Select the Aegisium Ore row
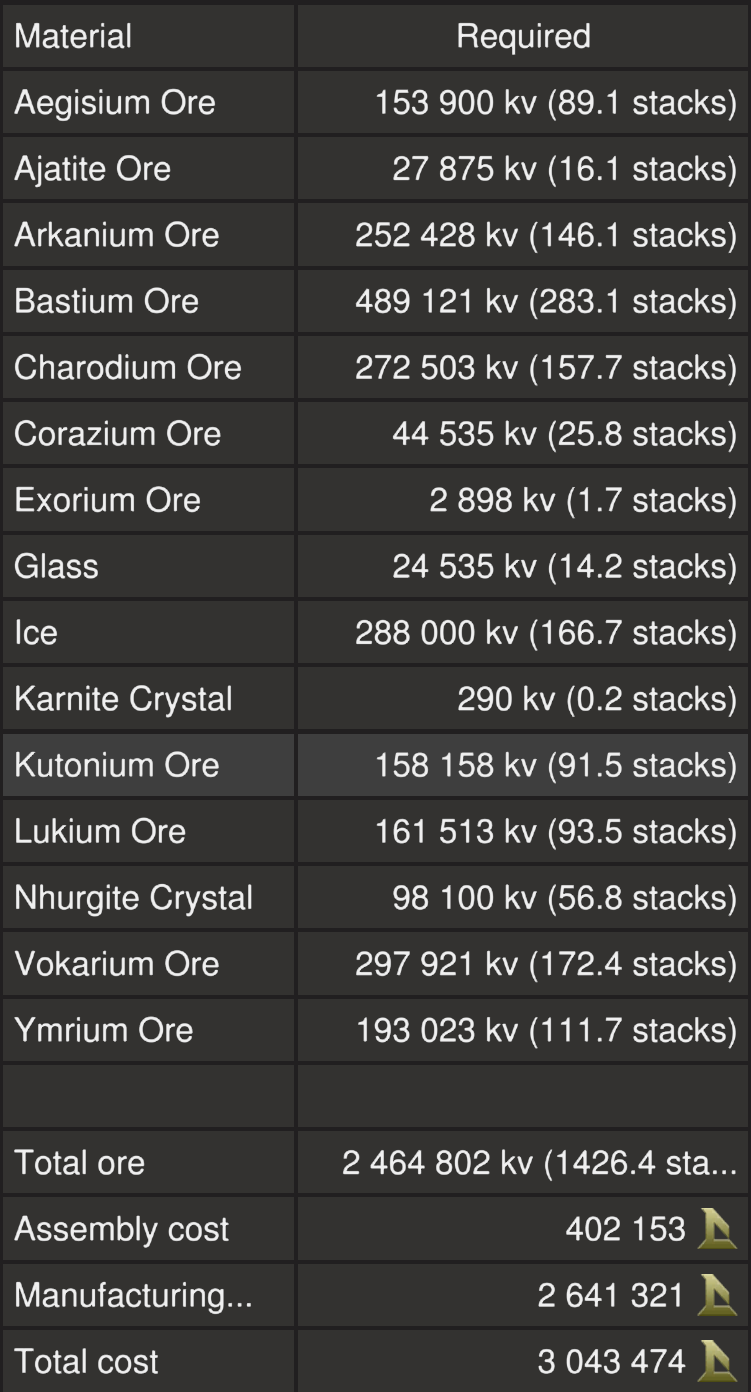Image resolution: width=751 pixels, height=1392 pixels. (115, 102)
